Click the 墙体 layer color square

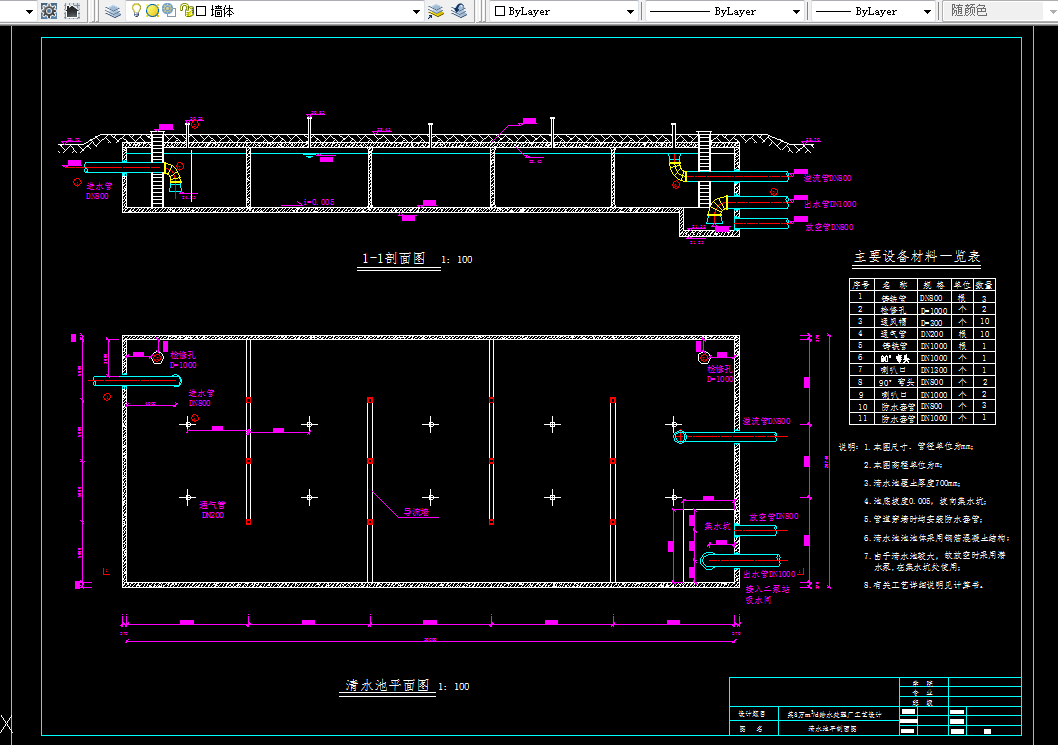tap(201, 11)
